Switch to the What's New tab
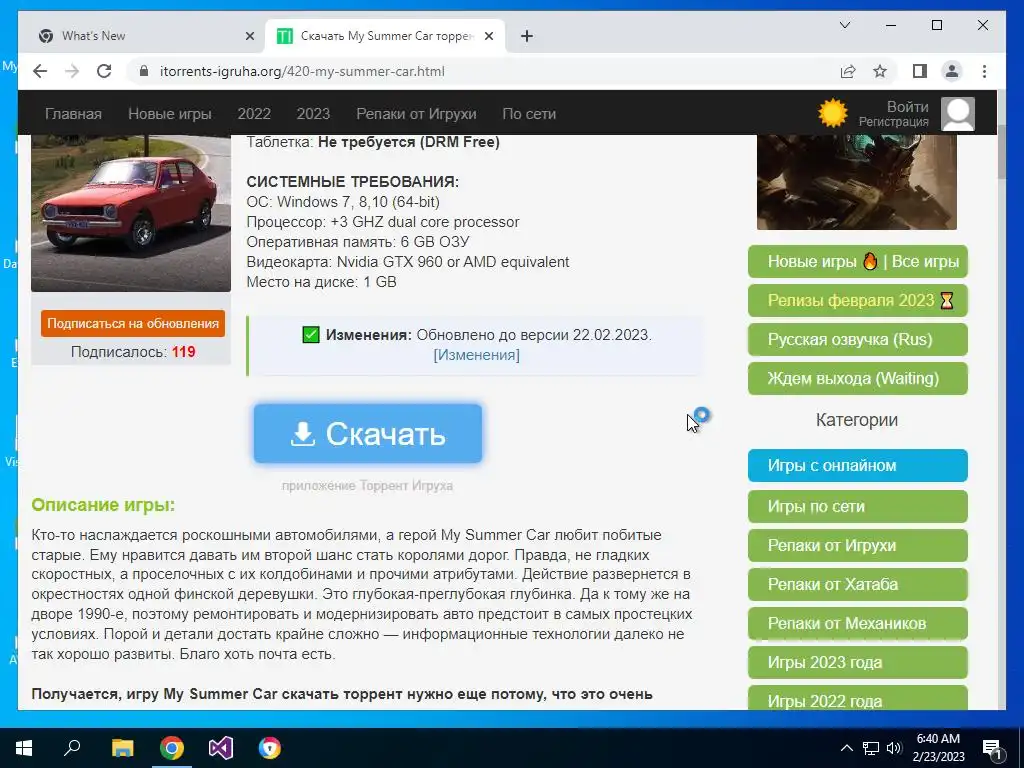This screenshot has width=1024, height=768. pyautogui.click(x=146, y=36)
